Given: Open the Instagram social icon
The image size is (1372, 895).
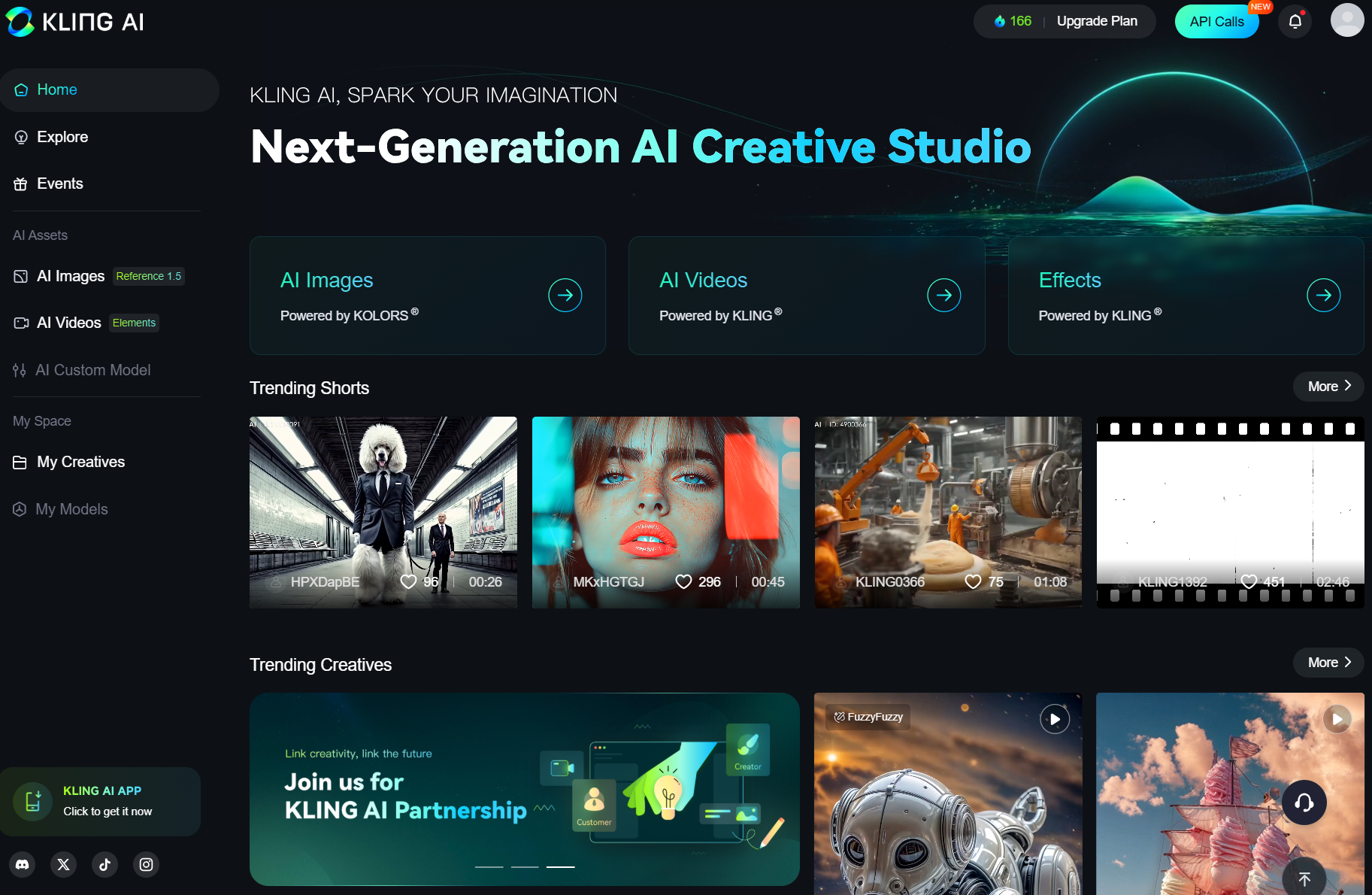Looking at the screenshot, I should [147, 864].
